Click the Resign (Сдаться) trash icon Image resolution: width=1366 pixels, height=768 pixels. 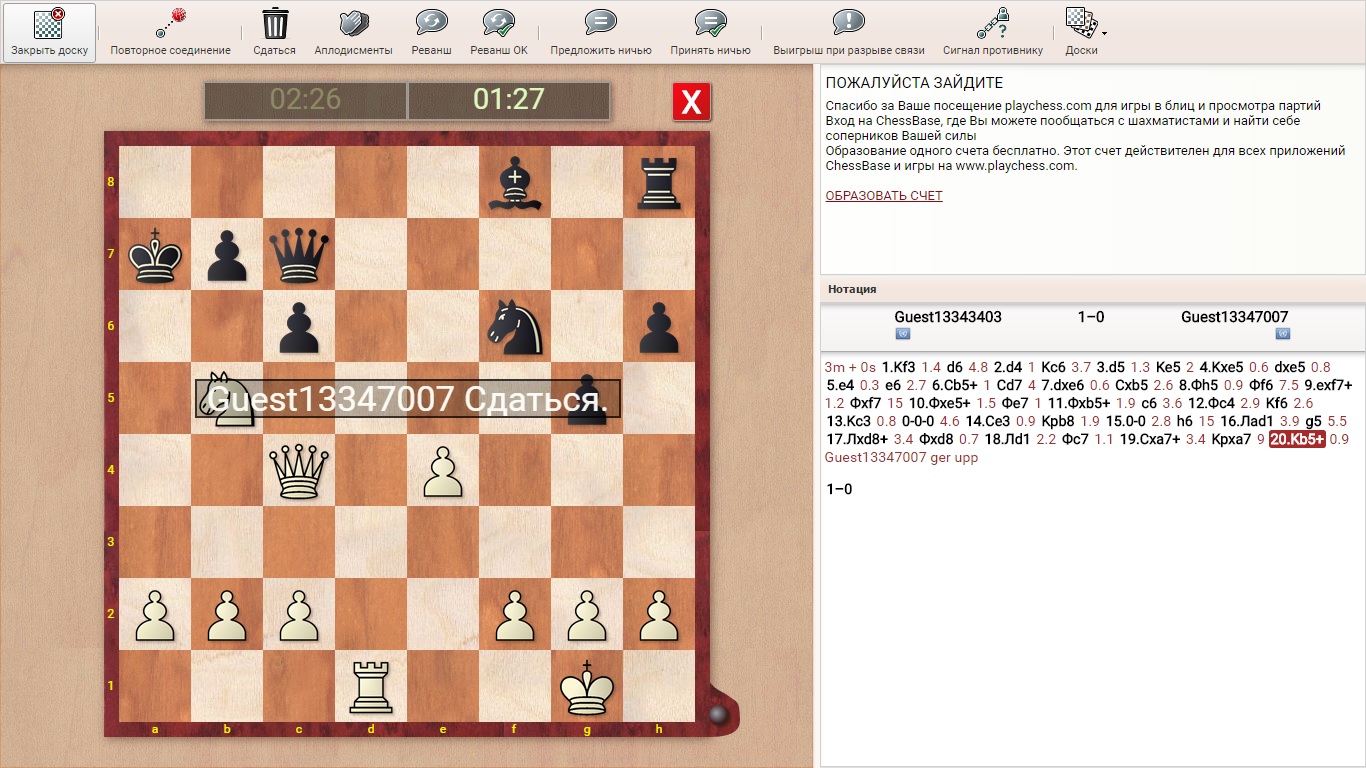click(x=274, y=24)
